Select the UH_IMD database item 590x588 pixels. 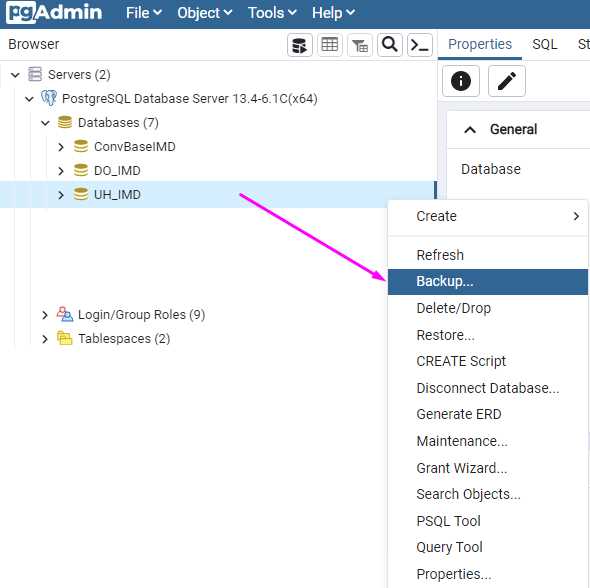coord(117,194)
